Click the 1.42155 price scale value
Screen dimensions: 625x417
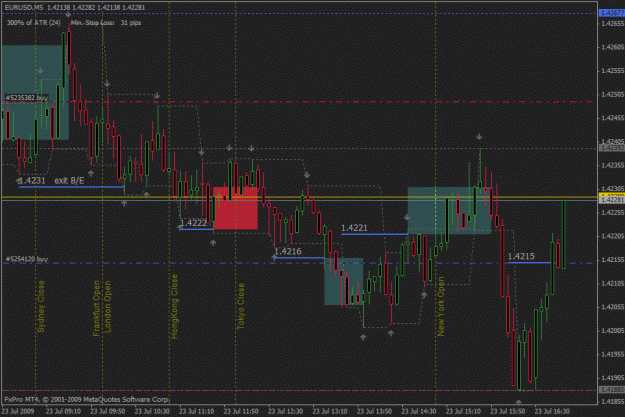tap(612, 260)
